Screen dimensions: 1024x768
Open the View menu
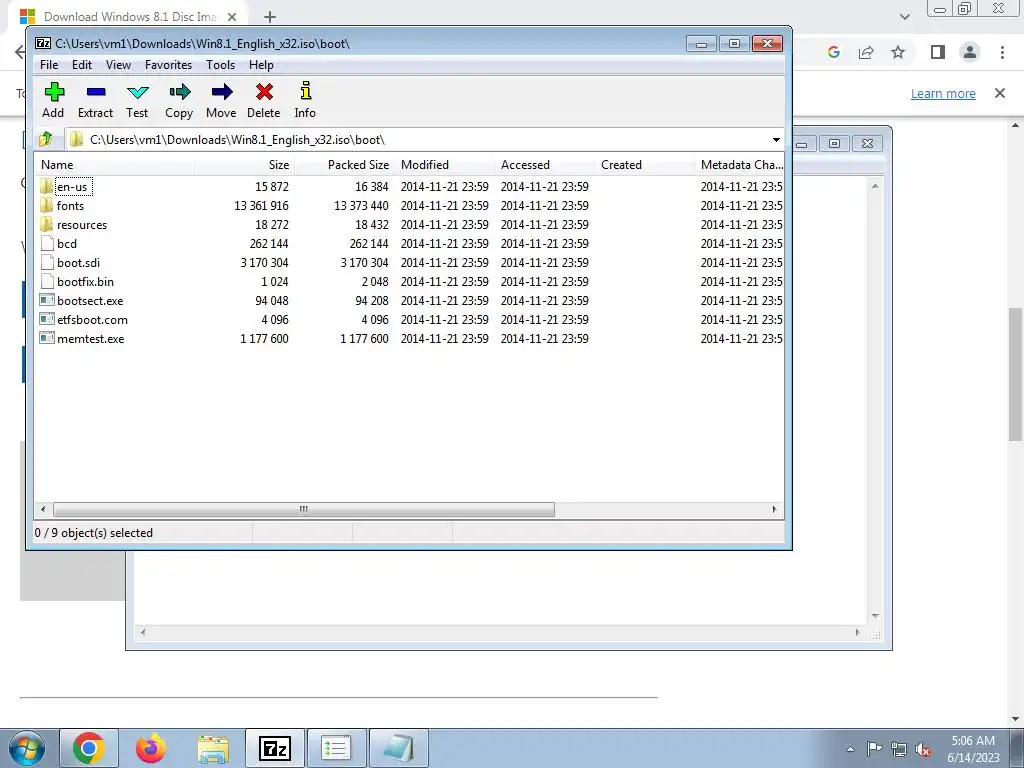pyautogui.click(x=118, y=65)
